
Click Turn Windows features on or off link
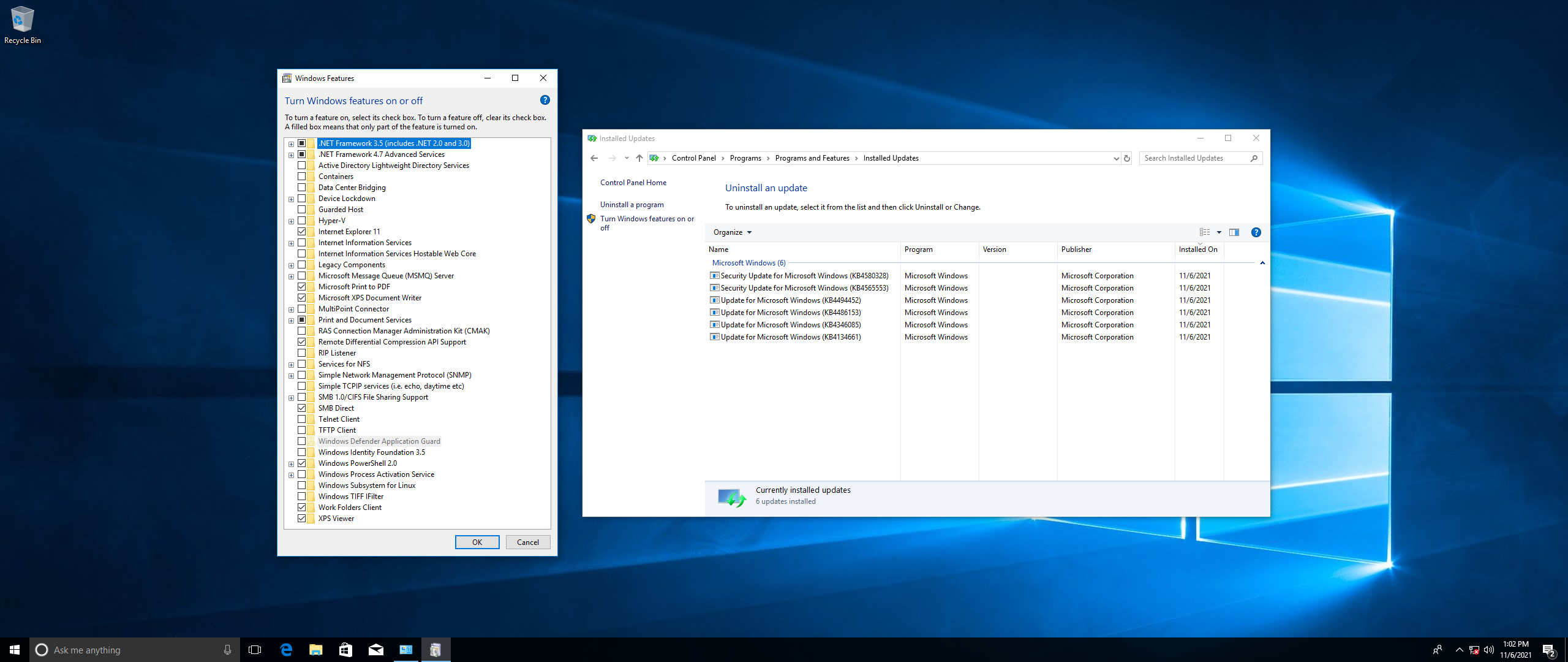tap(647, 223)
